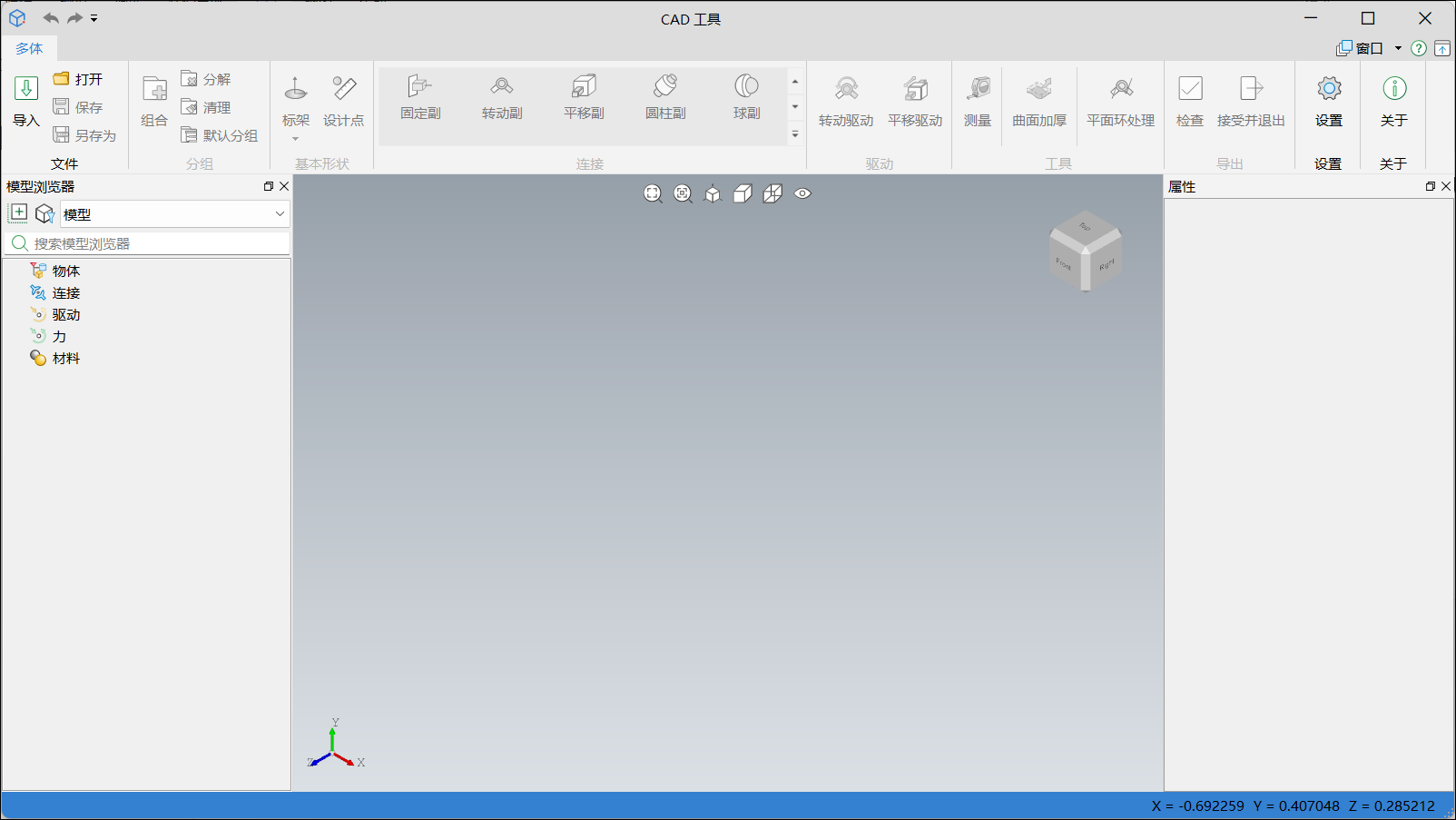Viewport: 1456px width, 820px height.
Task: Switch to the 多体 ribbon tab
Action: [29, 48]
